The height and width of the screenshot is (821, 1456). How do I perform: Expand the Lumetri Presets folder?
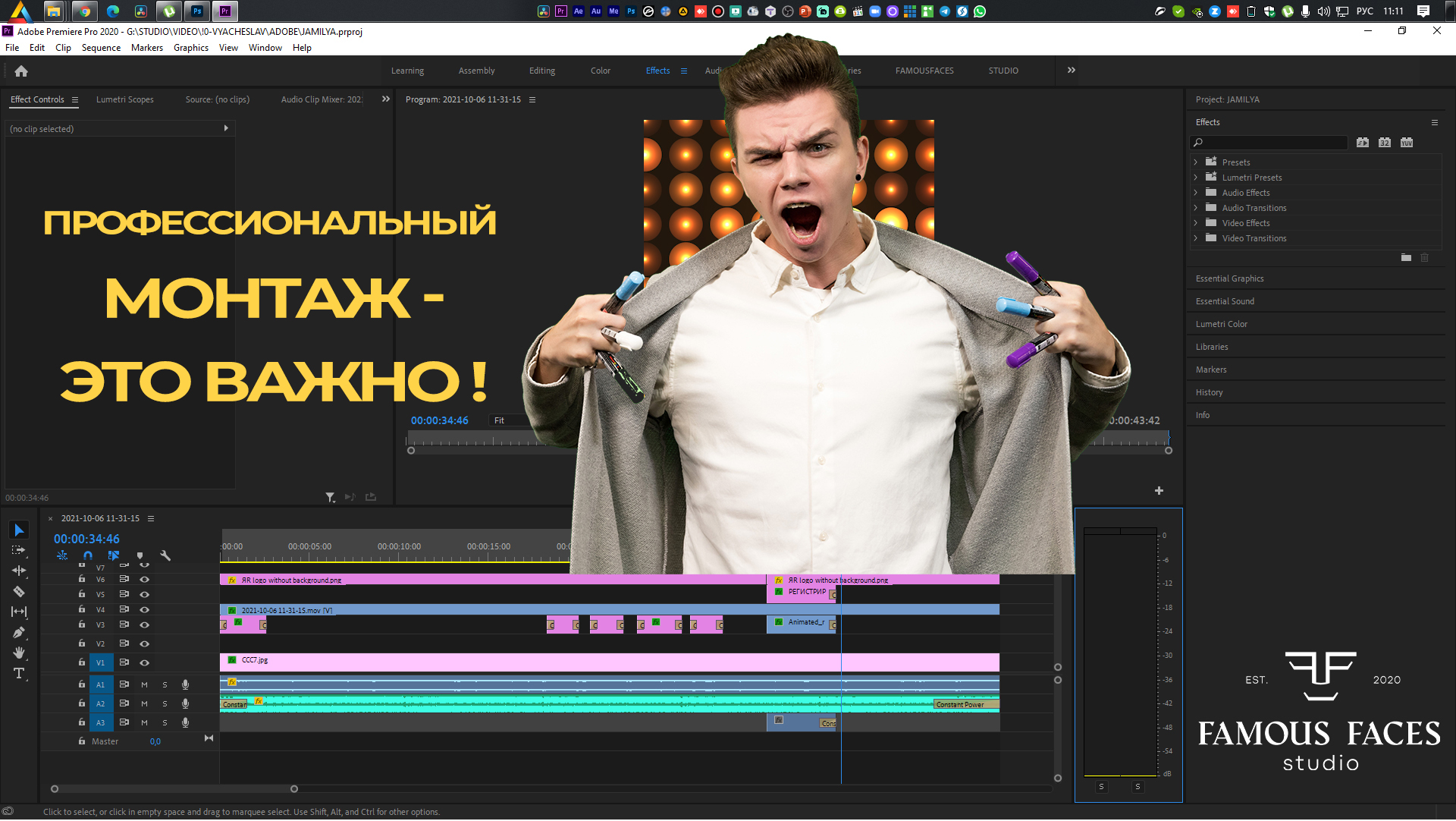click(1195, 178)
